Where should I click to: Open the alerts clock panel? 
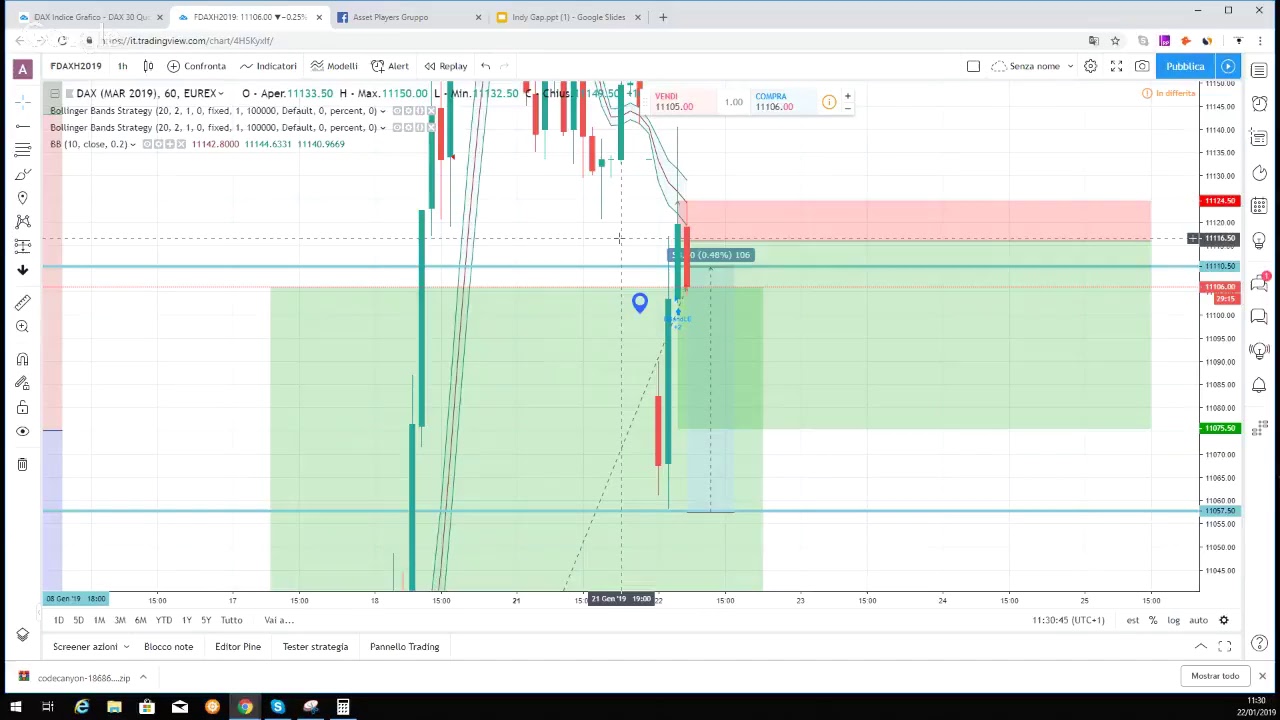(1259, 104)
